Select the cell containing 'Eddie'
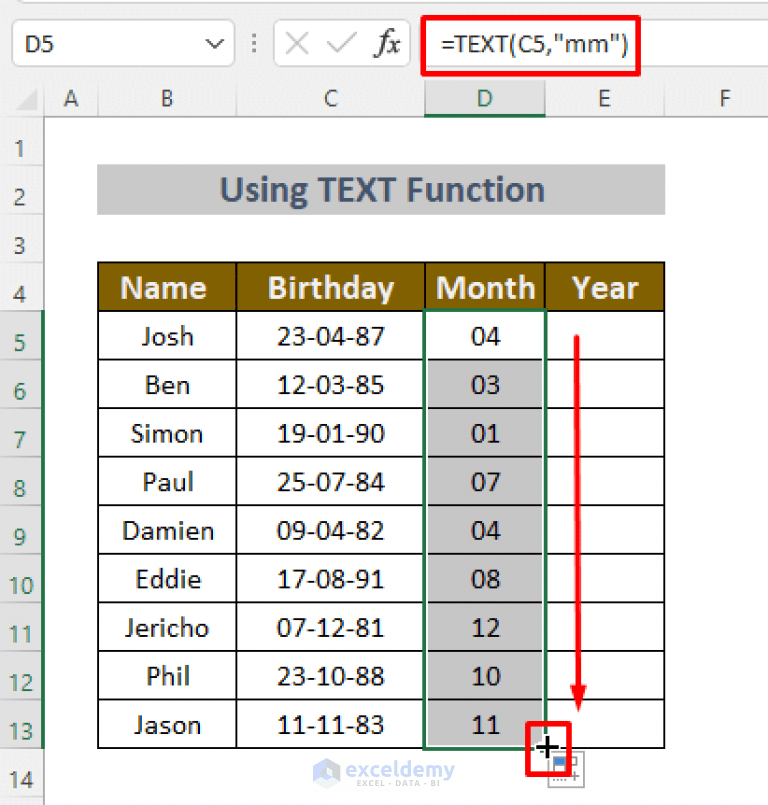This screenshot has height=805, width=768. (x=167, y=579)
